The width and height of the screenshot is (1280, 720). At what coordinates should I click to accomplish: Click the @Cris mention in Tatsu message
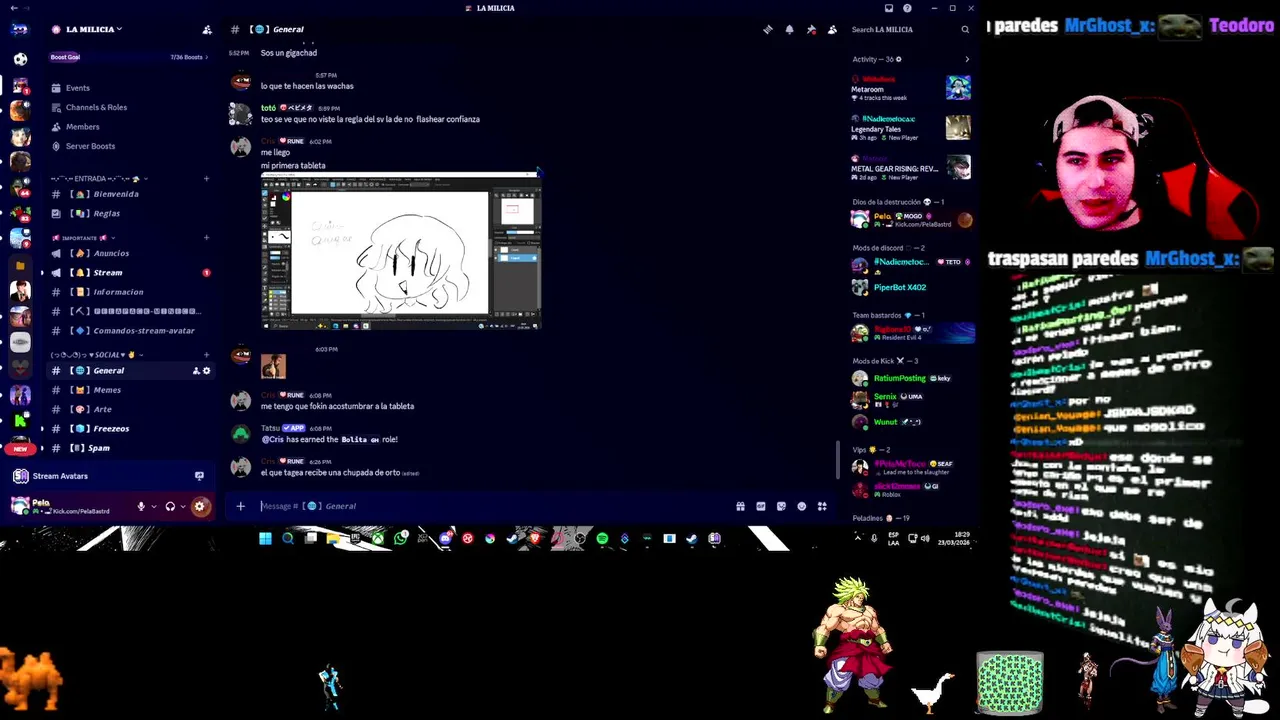click(x=272, y=439)
